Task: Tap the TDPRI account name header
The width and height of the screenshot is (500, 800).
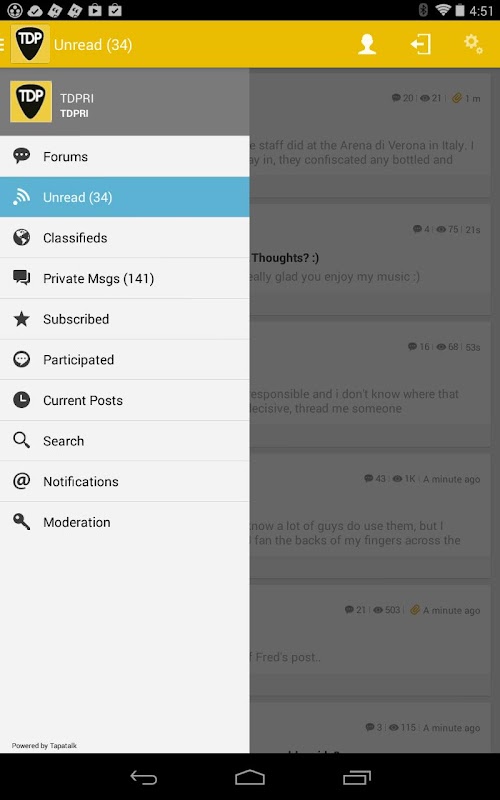Action: point(77,98)
